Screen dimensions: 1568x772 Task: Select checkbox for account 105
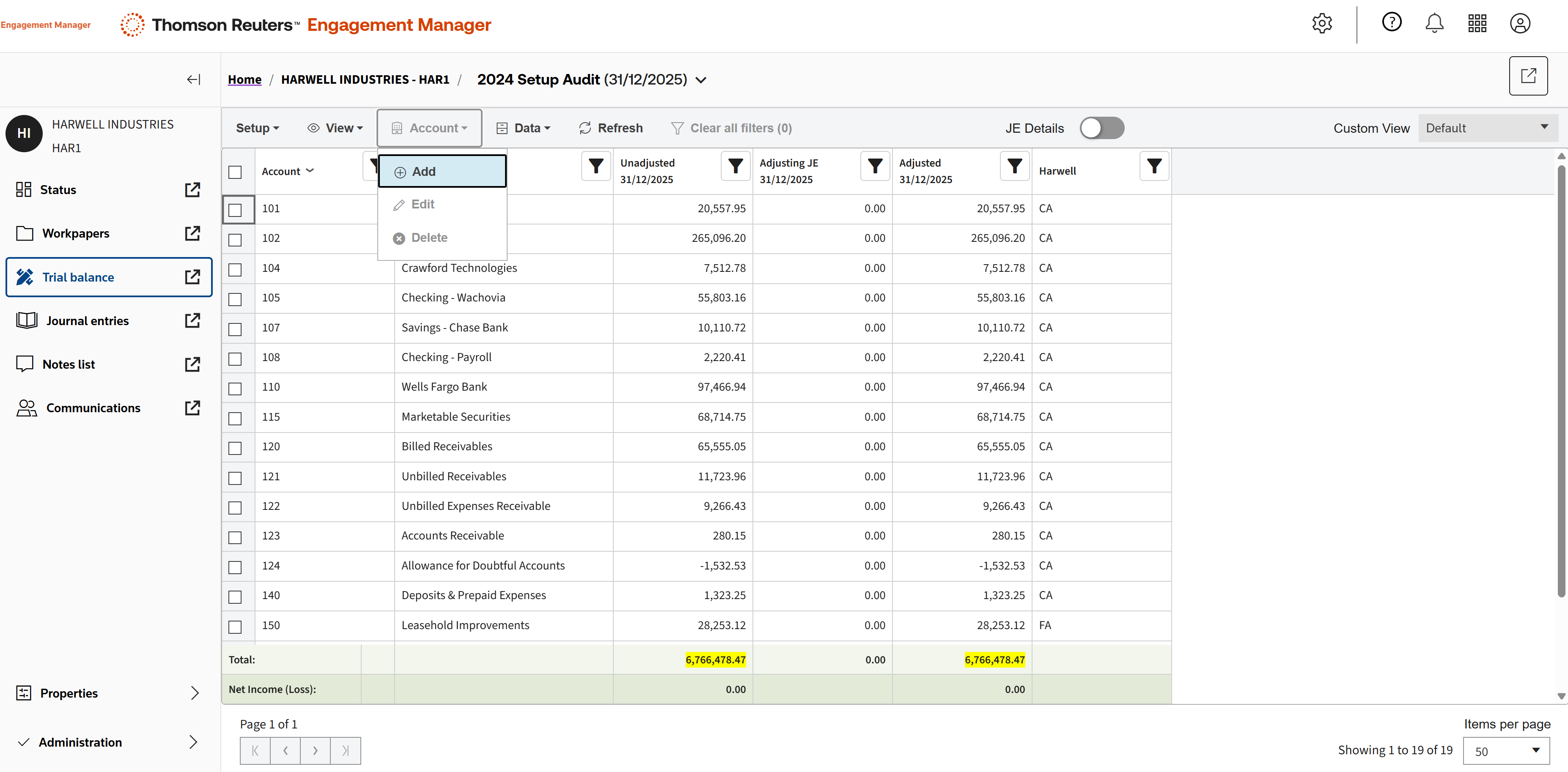[x=235, y=299]
